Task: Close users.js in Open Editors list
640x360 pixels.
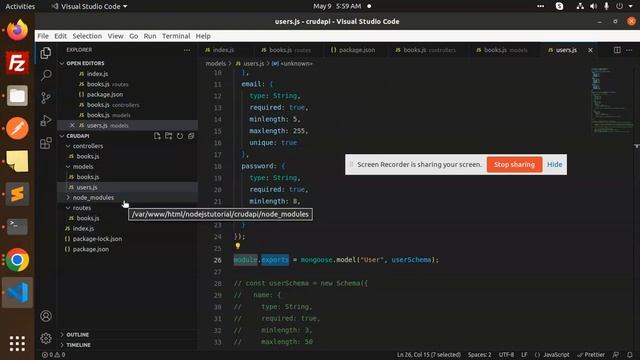Action: pyautogui.click(x=72, y=125)
